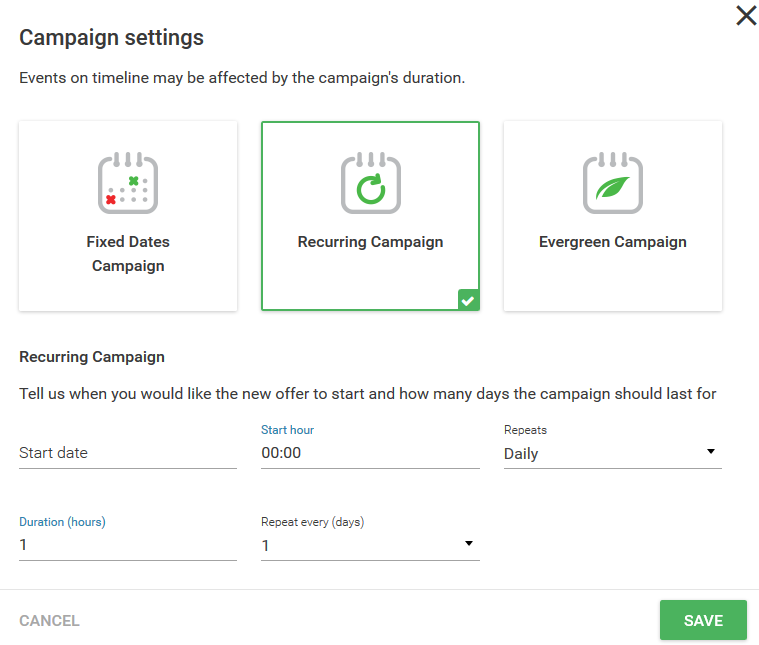Screen dimensions: 759x645
Task: Click the Campaign settings heading
Action: coord(111,37)
